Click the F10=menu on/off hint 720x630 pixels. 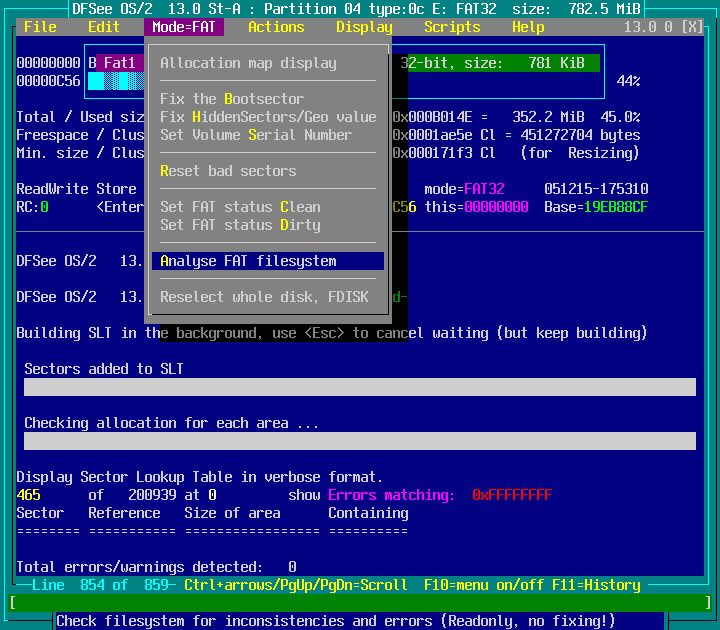click(484, 585)
